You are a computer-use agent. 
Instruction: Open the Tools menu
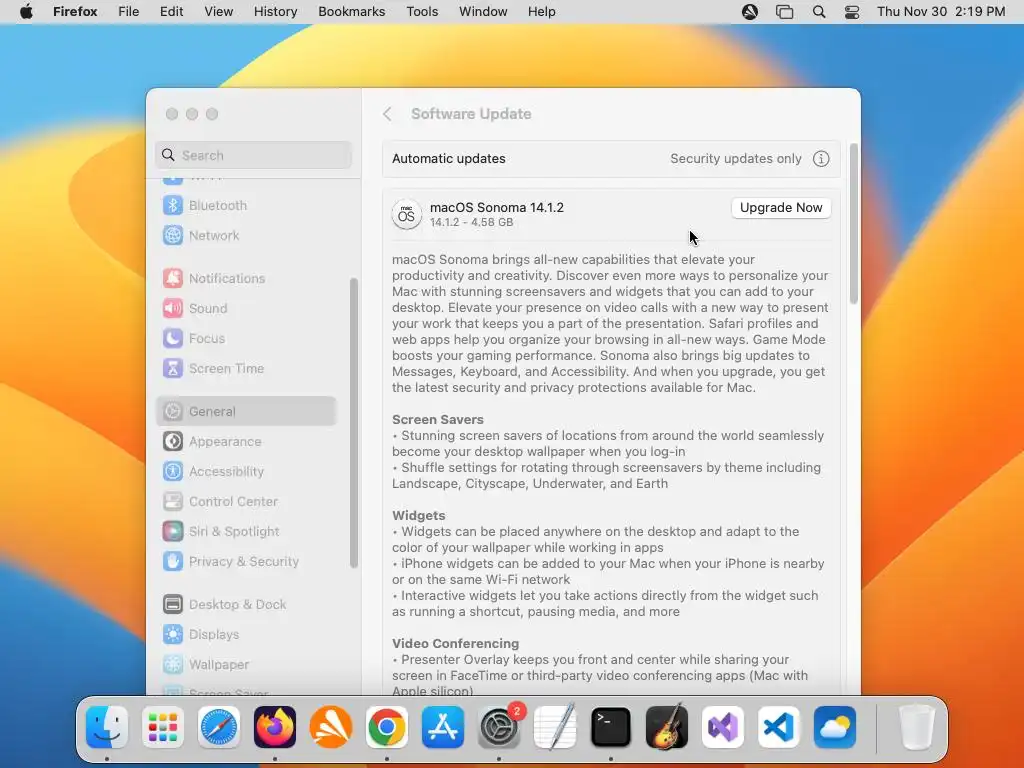423,12
